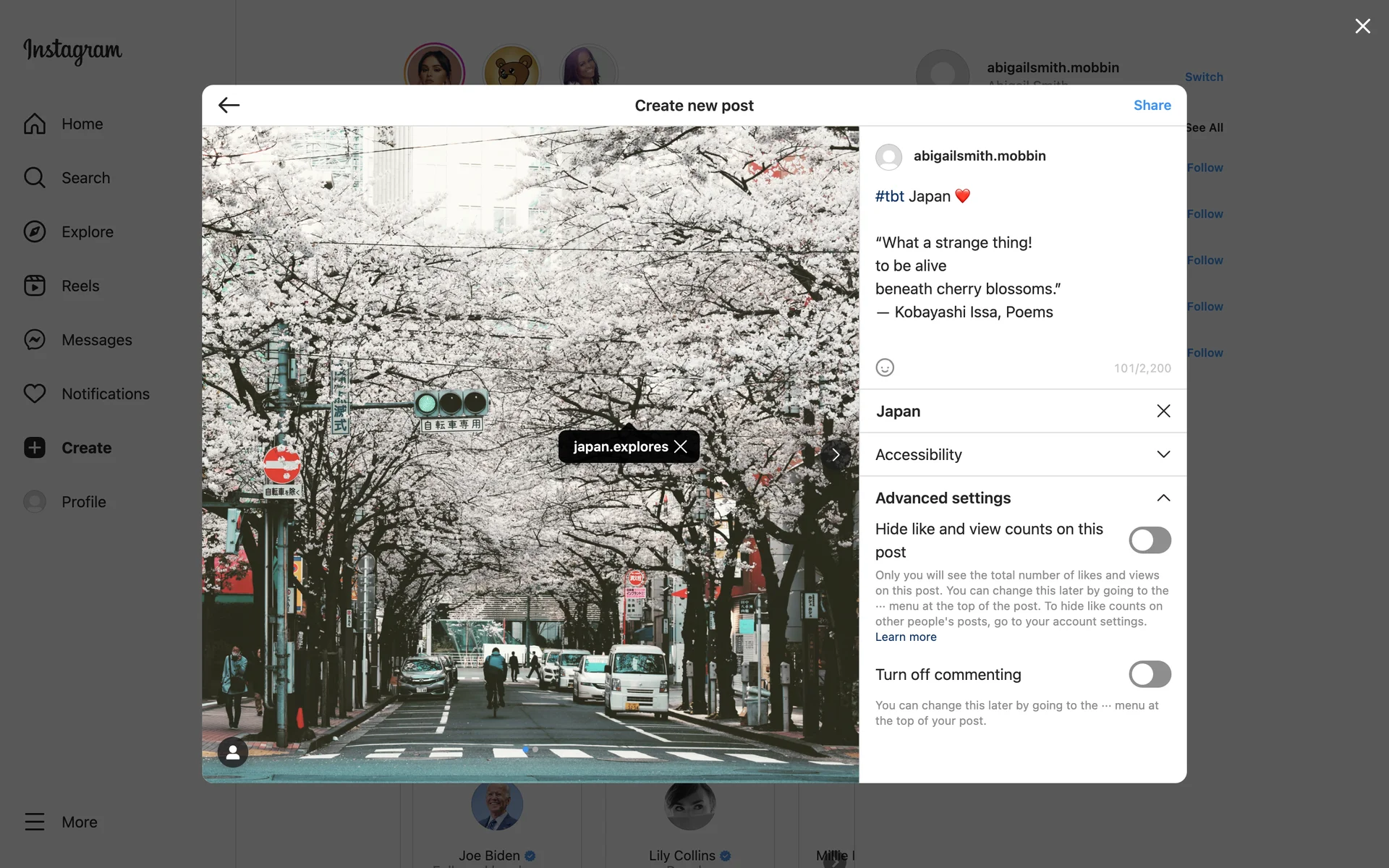
Task: Open the Learn more link
Action: 905,637
